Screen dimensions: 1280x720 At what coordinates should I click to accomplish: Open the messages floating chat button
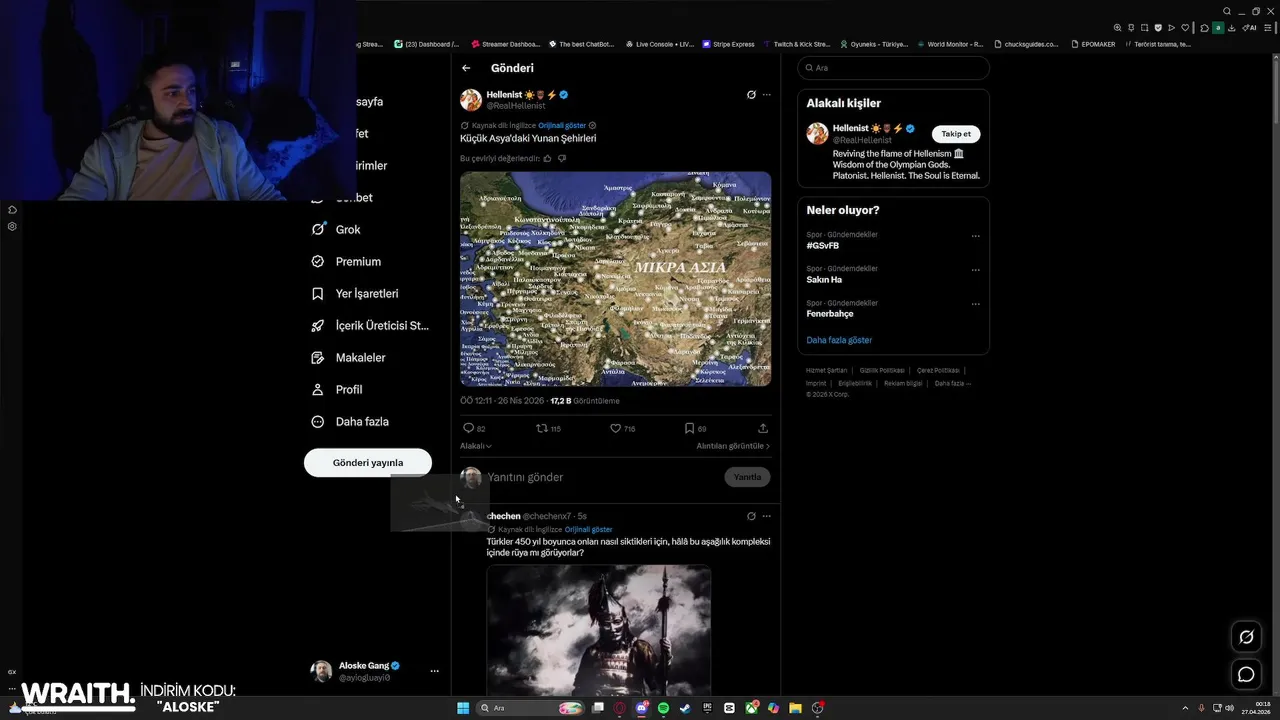(1246, 674)
